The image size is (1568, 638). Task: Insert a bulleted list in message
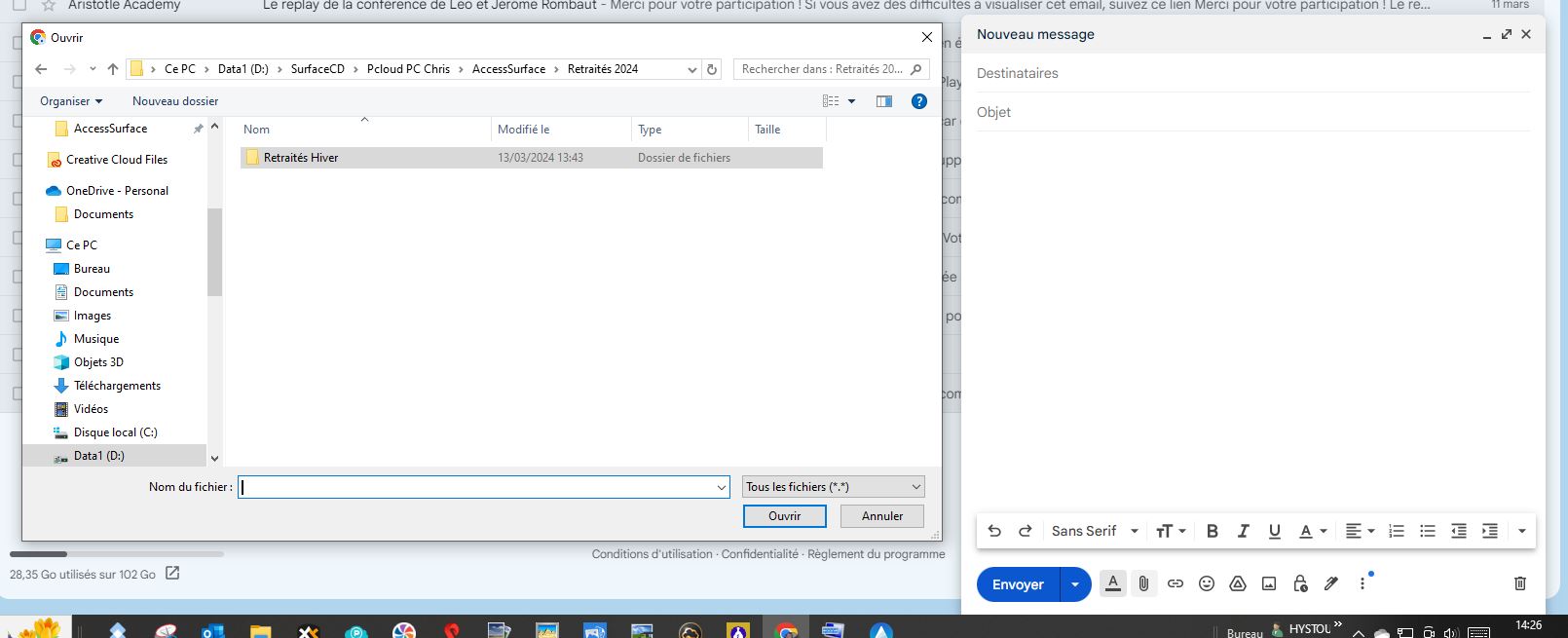1428,531
